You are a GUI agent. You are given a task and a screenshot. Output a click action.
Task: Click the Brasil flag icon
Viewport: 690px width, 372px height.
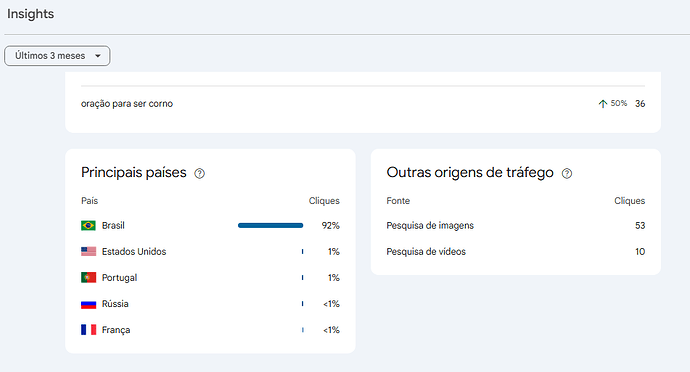click(88, 225)
